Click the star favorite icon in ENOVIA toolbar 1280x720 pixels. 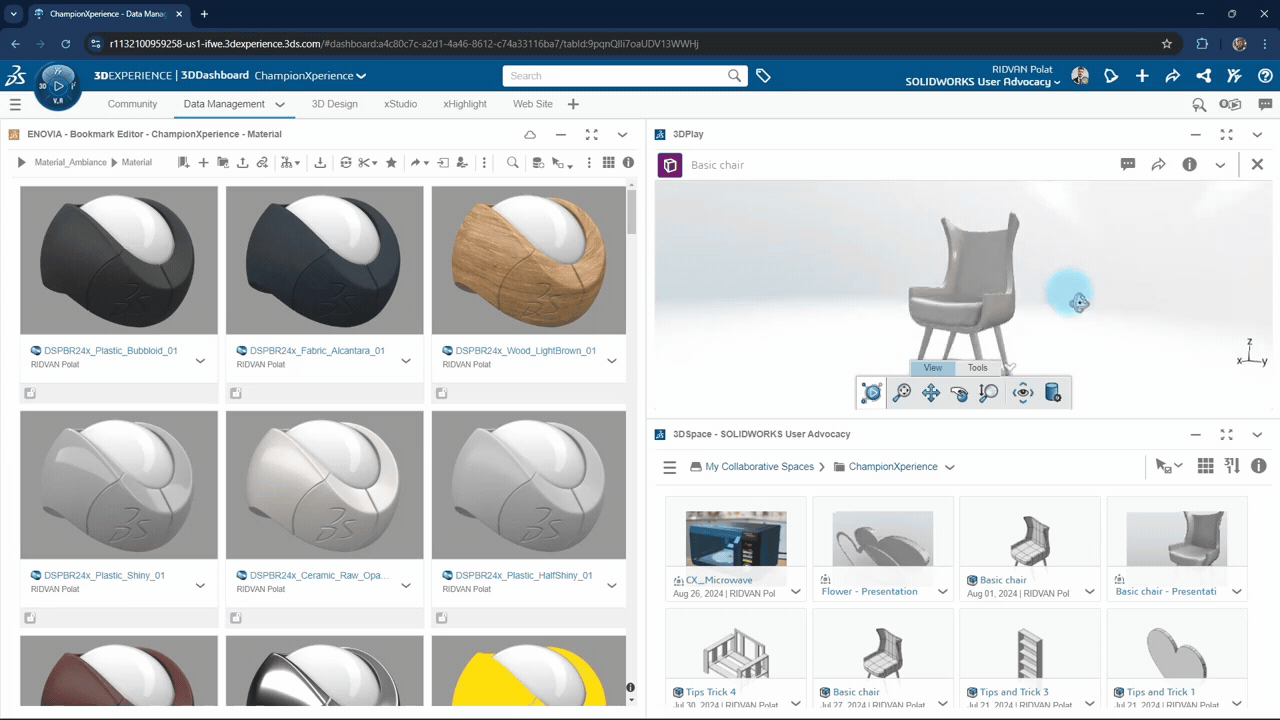tap(391, 162)
